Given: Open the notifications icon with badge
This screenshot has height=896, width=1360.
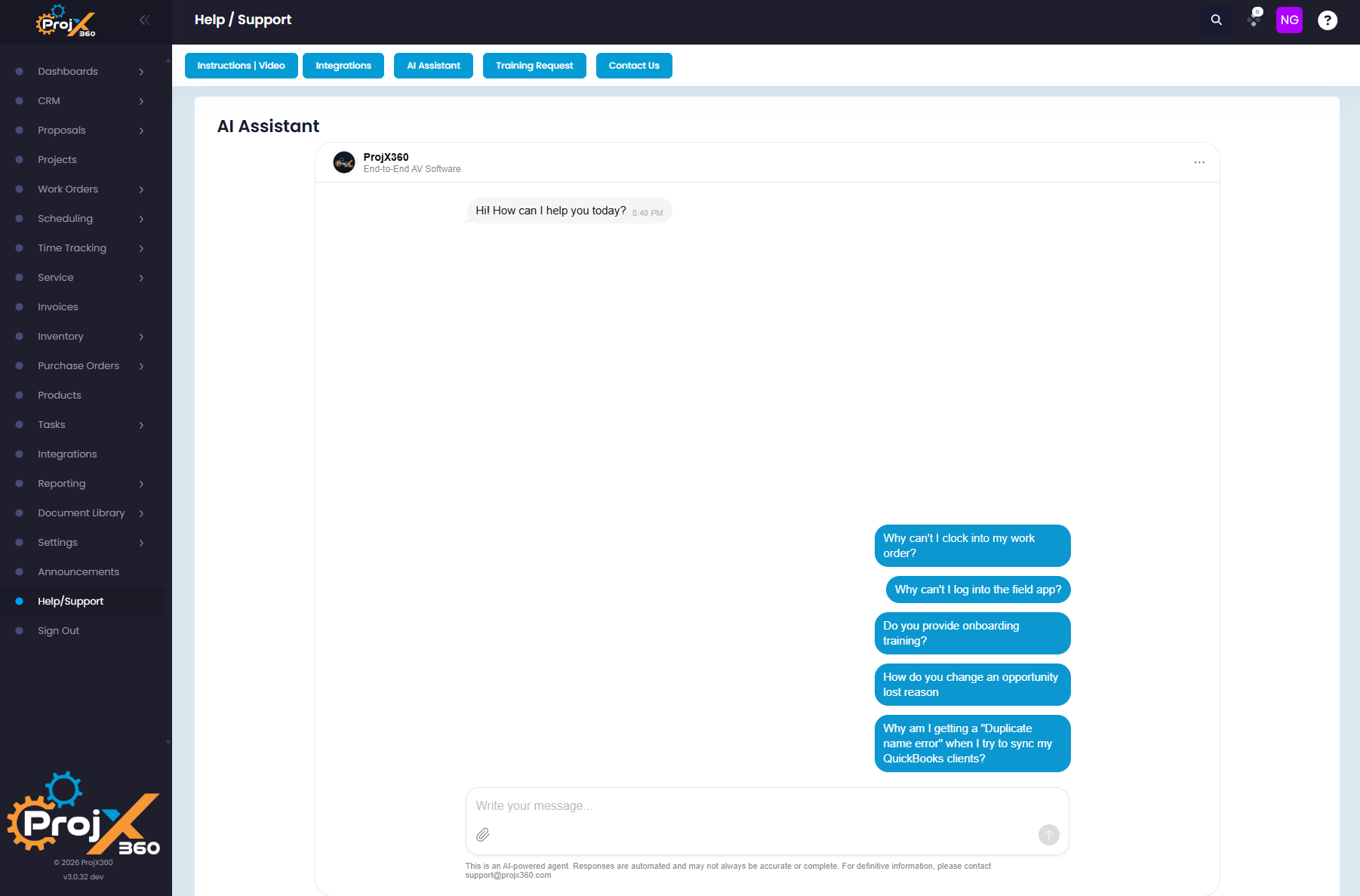Looking at the screenshot, I should click(1254, 18).
